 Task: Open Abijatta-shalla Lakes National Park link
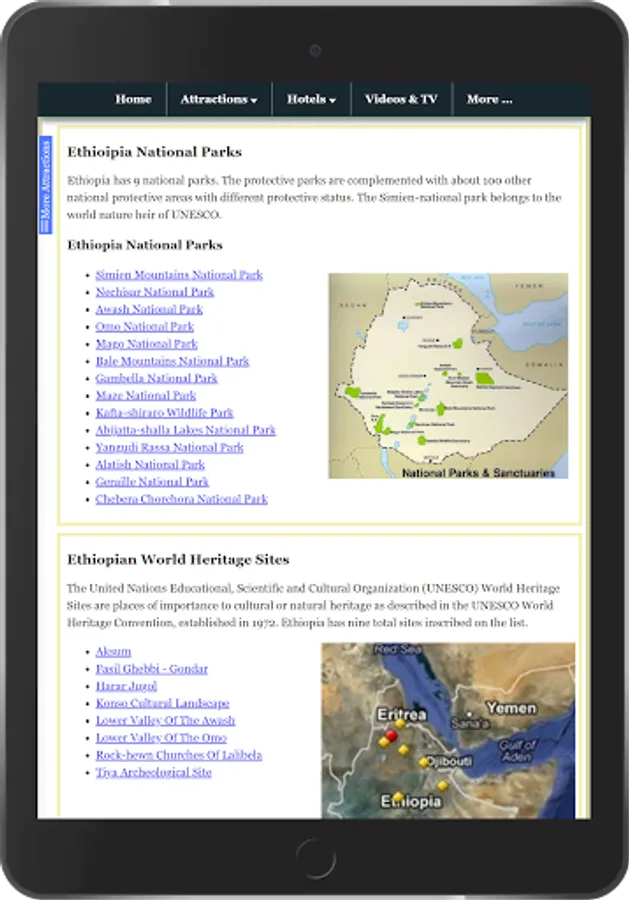tap(185, 430)
